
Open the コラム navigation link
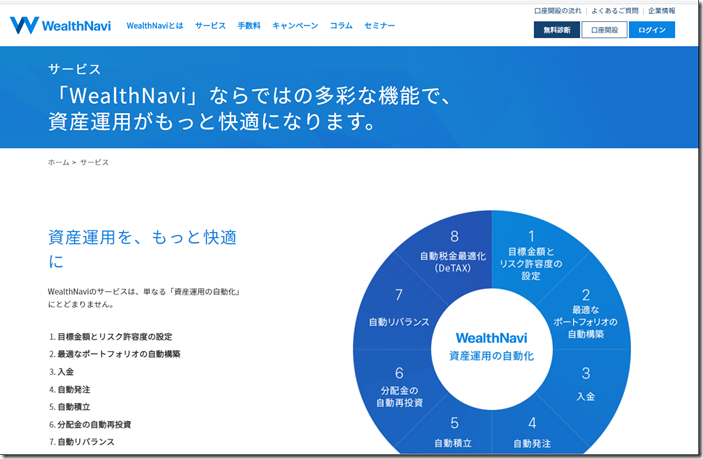[341, 25]
